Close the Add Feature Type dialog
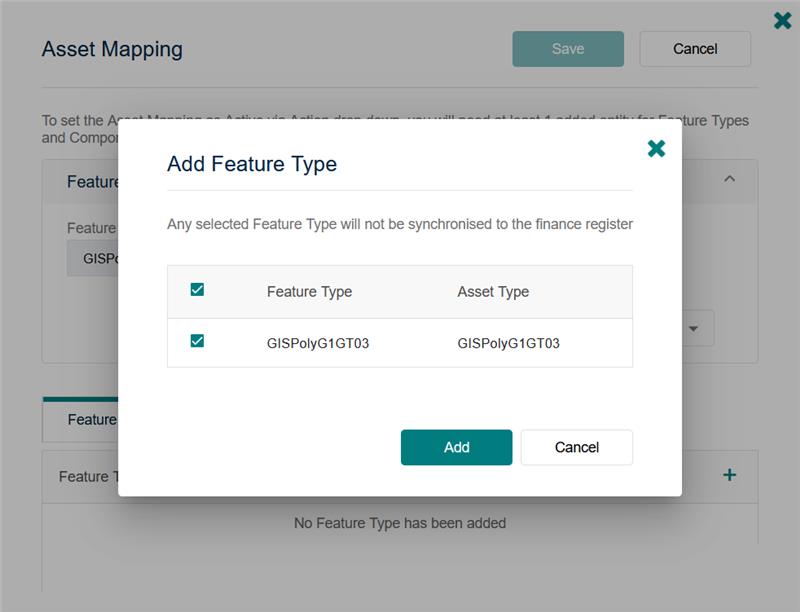The height and width of the screenshot is (612, 800). [656, 149]
